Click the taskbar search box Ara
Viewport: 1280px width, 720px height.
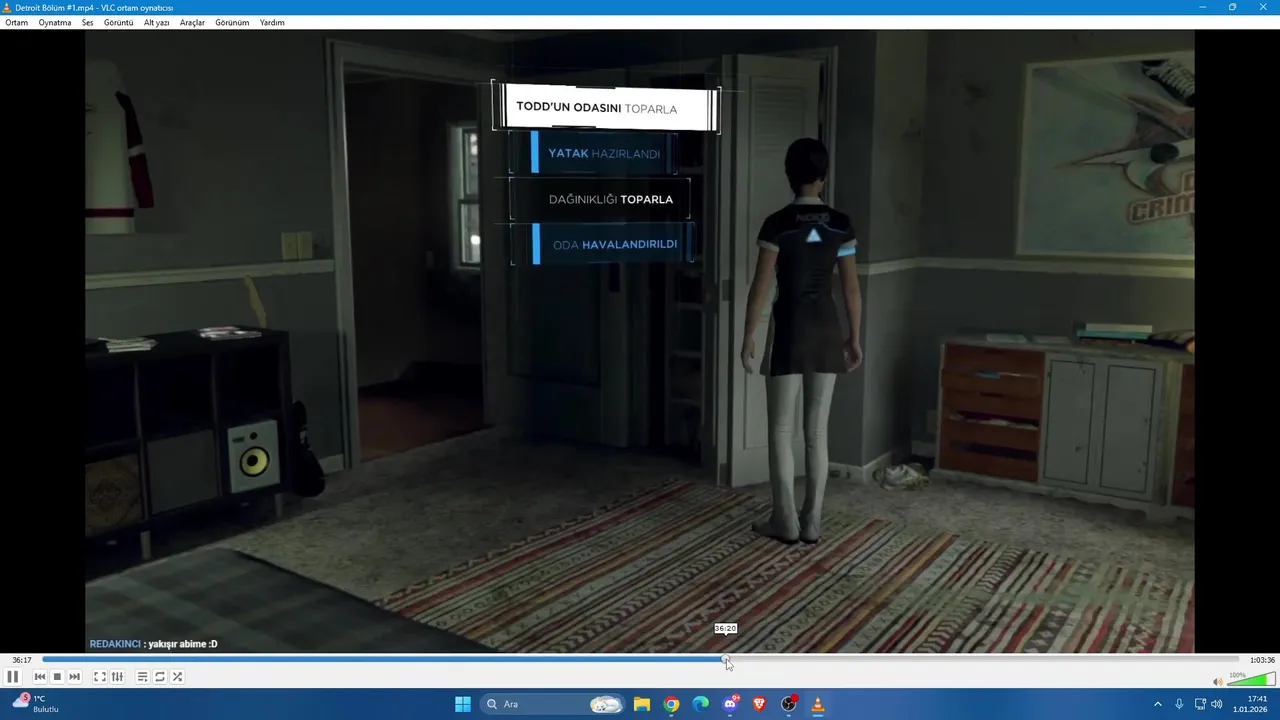(551, 704)
